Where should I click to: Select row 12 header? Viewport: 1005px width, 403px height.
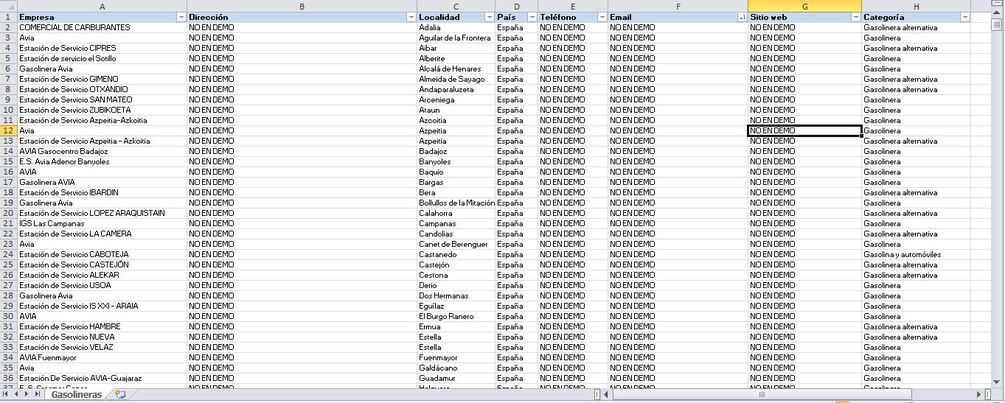pyautogui.click(x=8, y=131)
